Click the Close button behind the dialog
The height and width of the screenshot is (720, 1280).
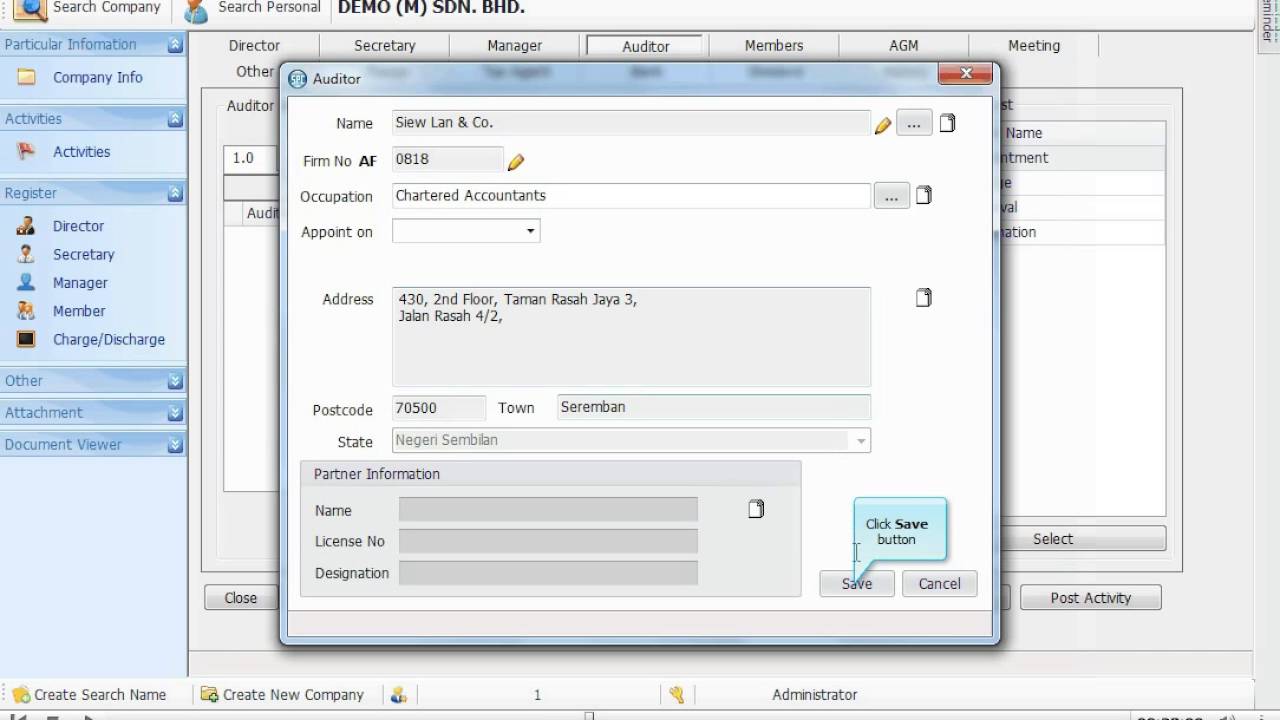[240, 598]
